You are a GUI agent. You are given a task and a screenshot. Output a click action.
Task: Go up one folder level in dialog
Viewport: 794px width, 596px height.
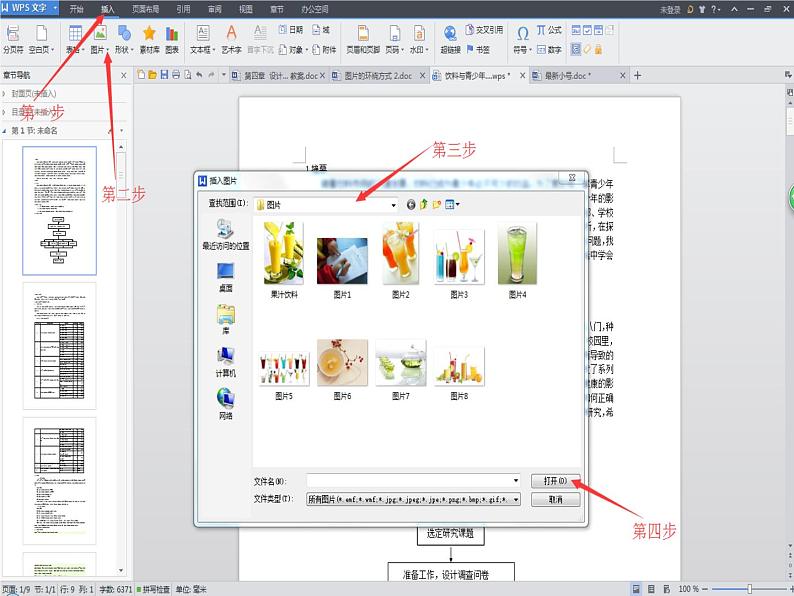pyautogui.click(x=424, y=205)
